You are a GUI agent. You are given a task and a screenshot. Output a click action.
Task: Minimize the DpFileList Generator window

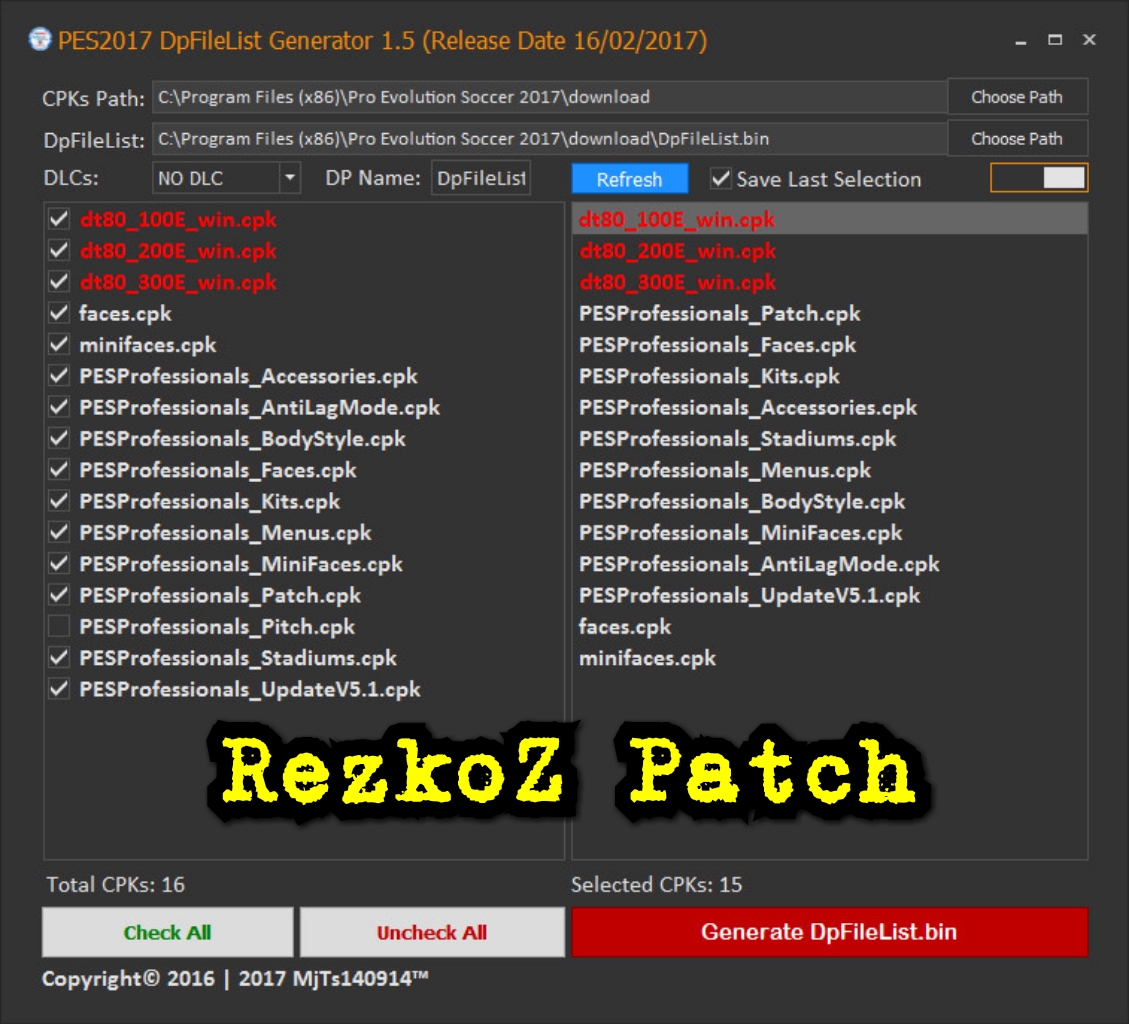(1020, 40)
